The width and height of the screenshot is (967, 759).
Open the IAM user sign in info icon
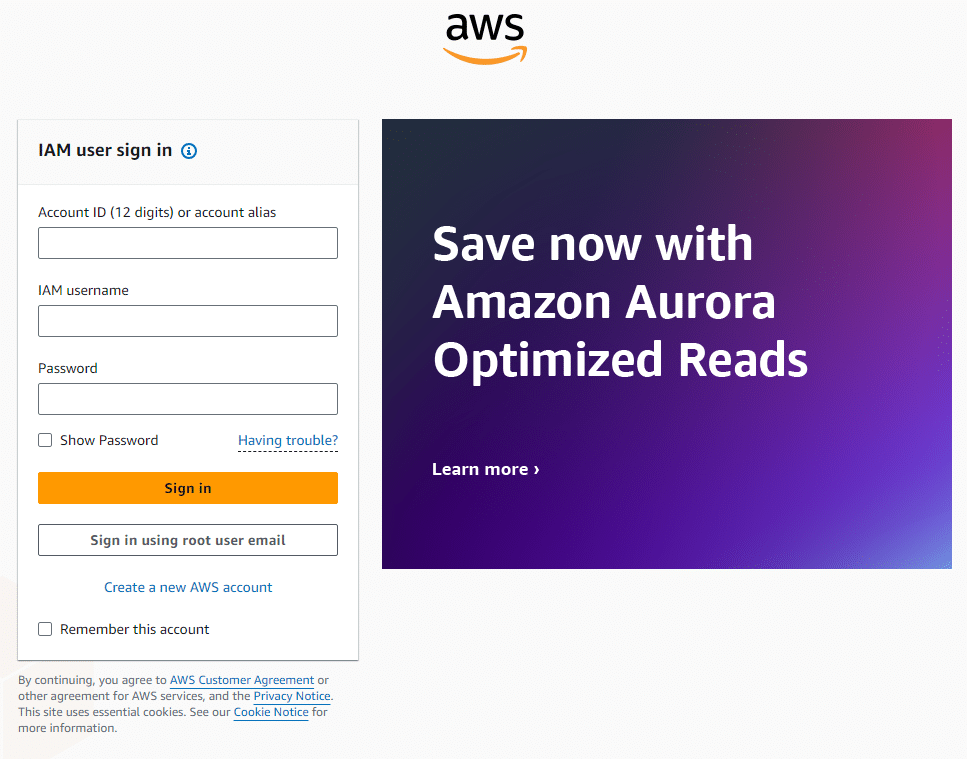(x=189, y=151)
